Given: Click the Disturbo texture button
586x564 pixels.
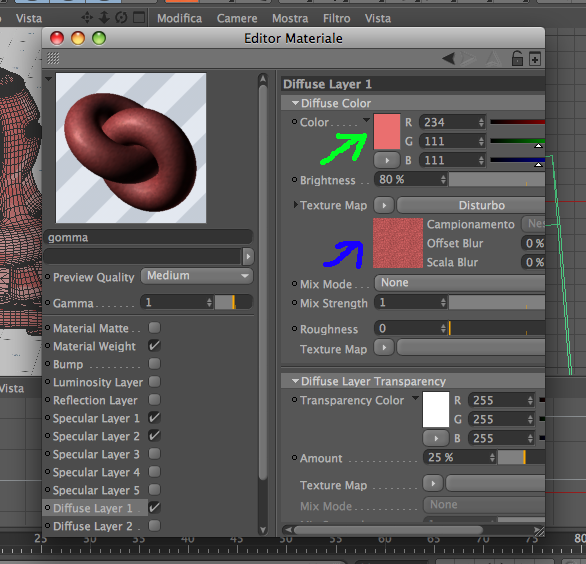Looking at the screenshot, I should tap(471, 205).
